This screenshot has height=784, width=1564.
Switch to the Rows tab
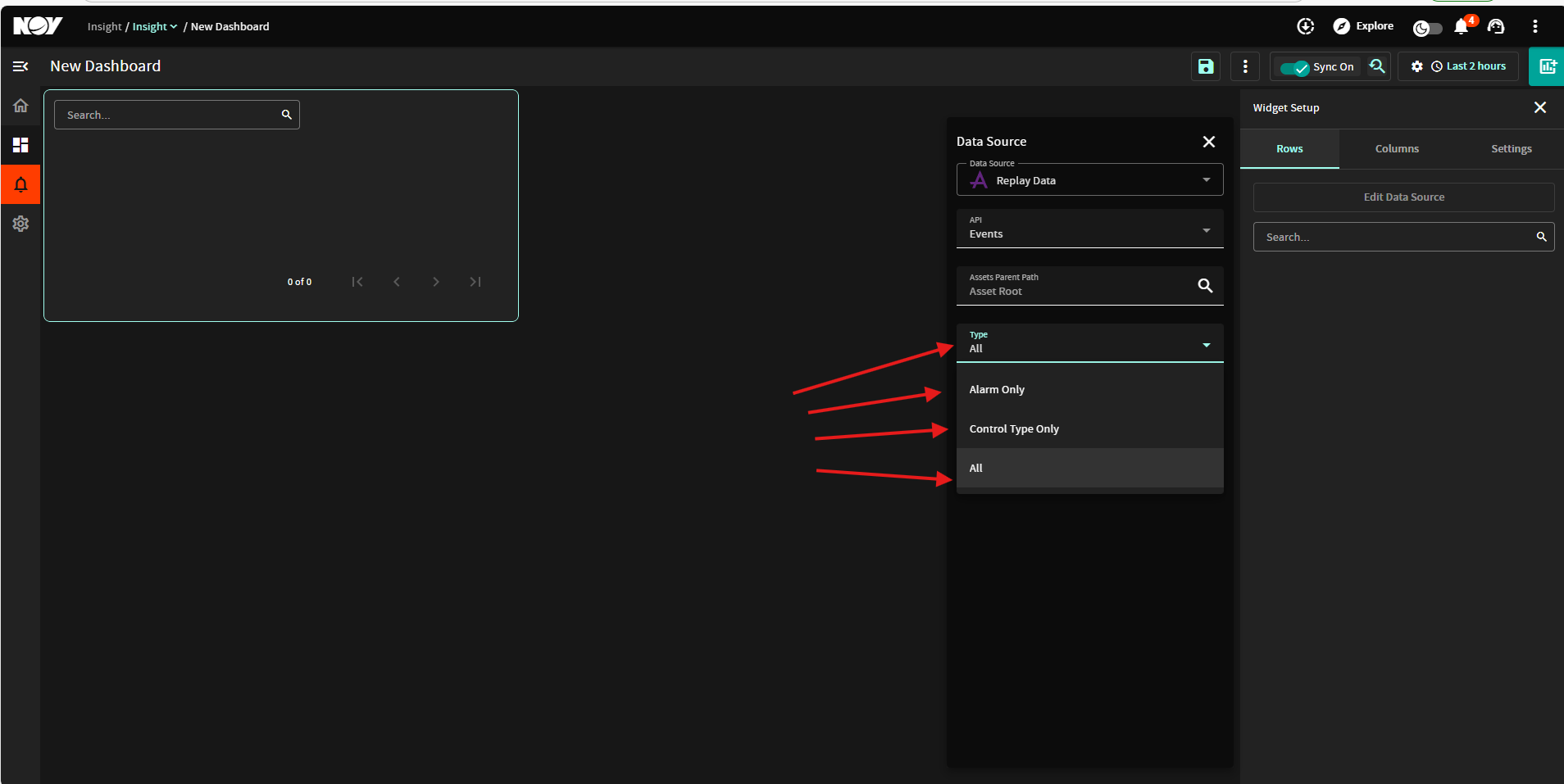[1289, 148]
